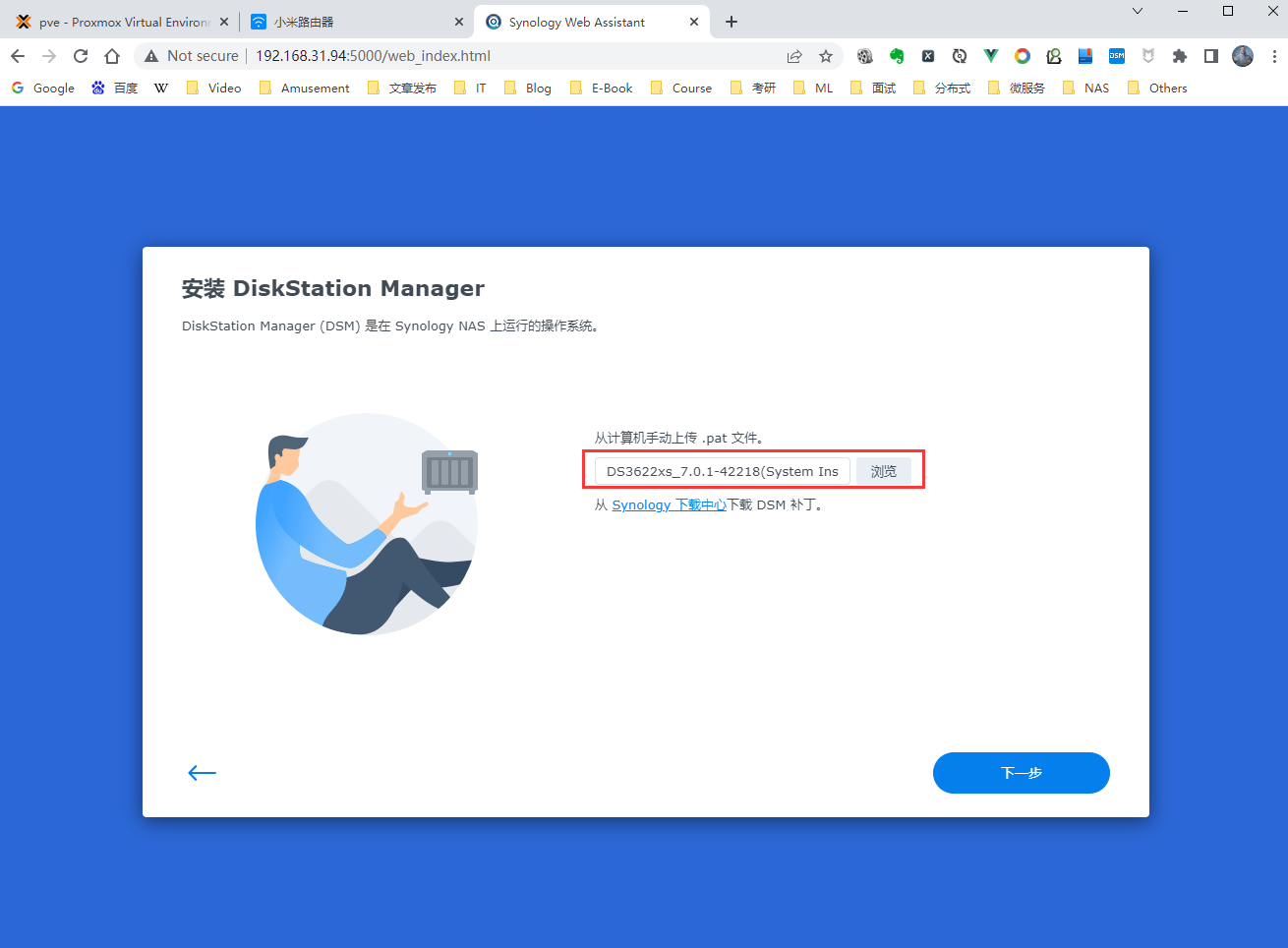Open the Evernote elephant extension
This screenshot has height=948, width=1288.
point(897,56)
